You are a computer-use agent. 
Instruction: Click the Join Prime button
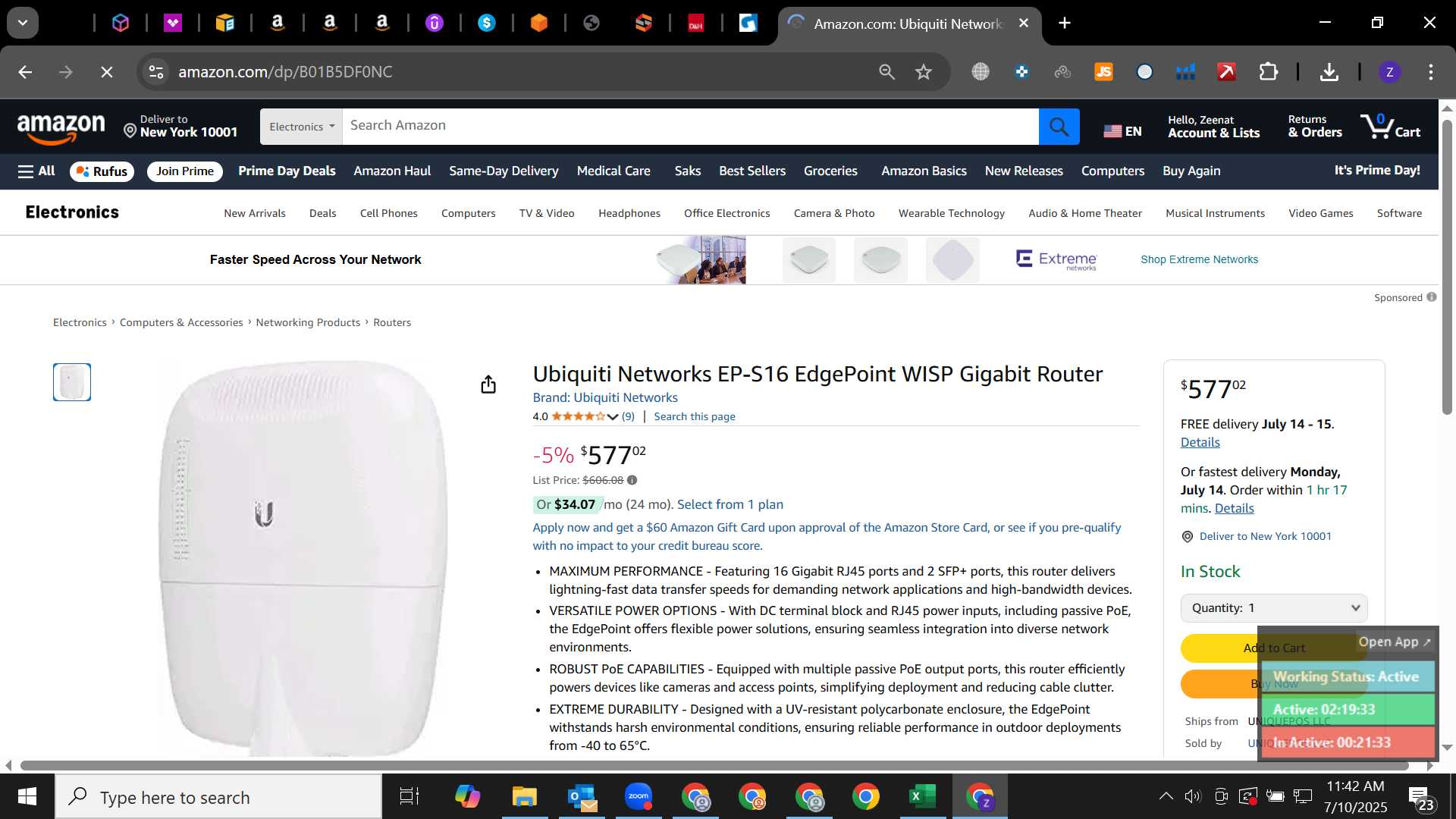click(x=185, y=171)
